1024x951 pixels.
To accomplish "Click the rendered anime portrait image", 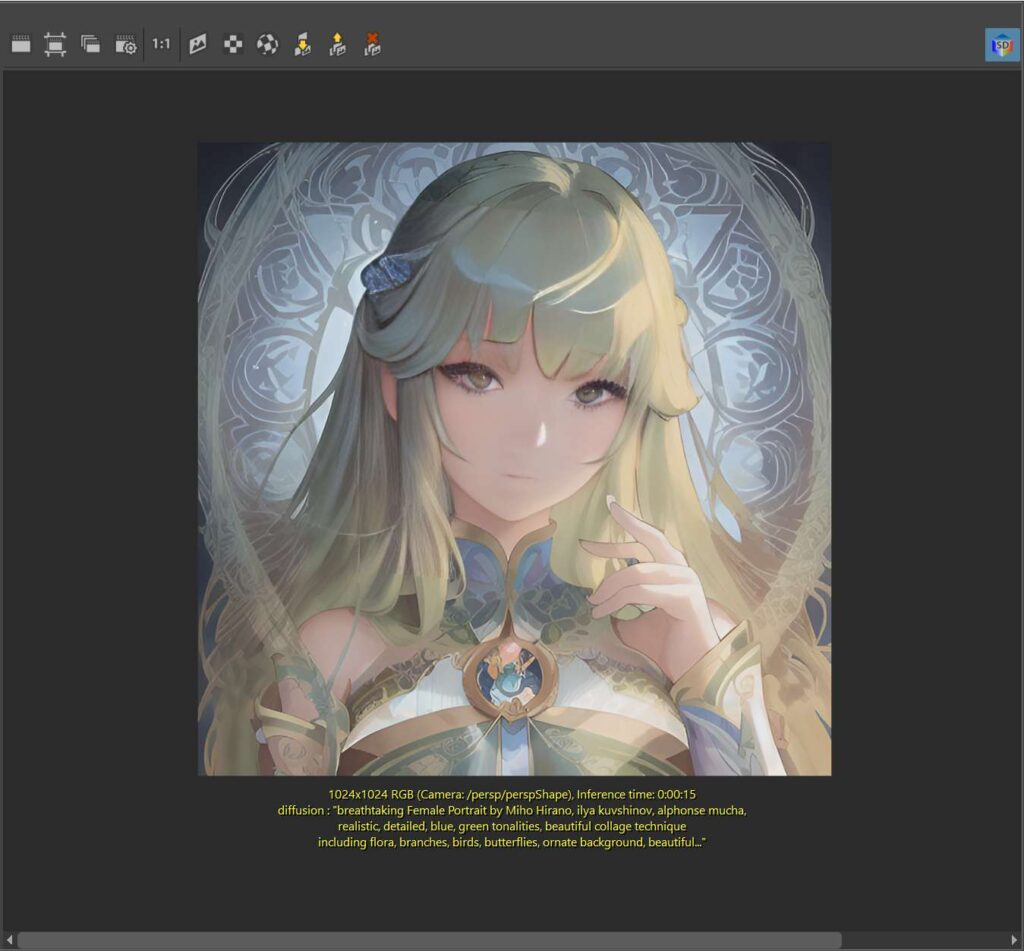I will [x=515, y=459].
